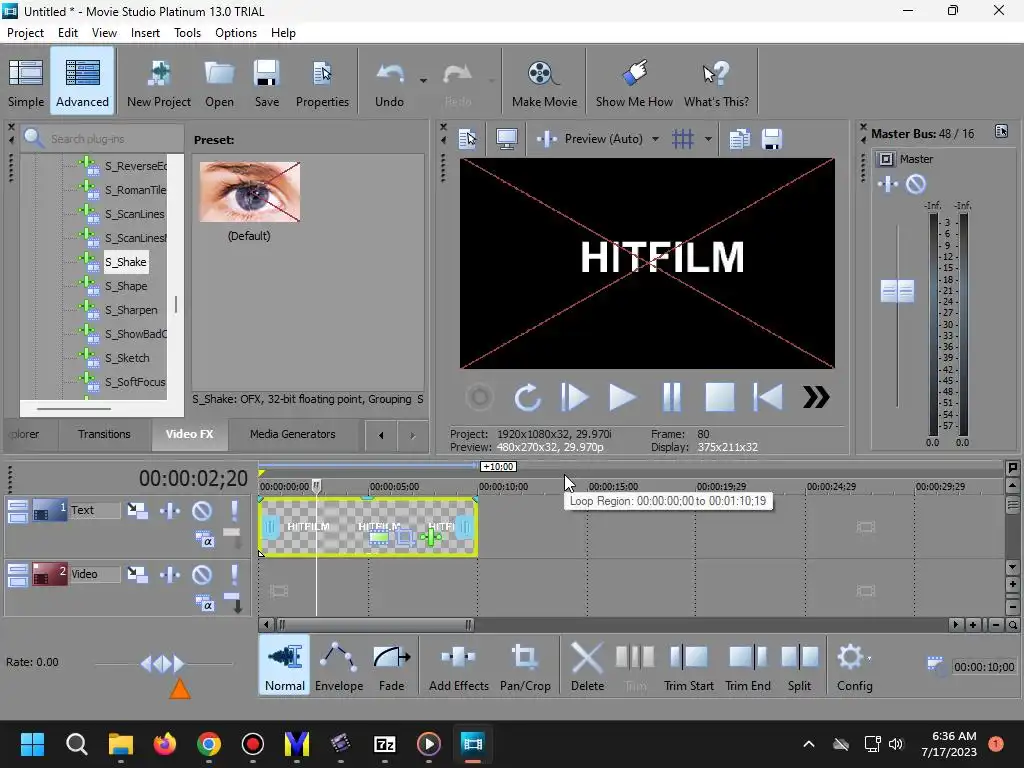Click the timeline horizontal scrollbar

coord(376,625)
